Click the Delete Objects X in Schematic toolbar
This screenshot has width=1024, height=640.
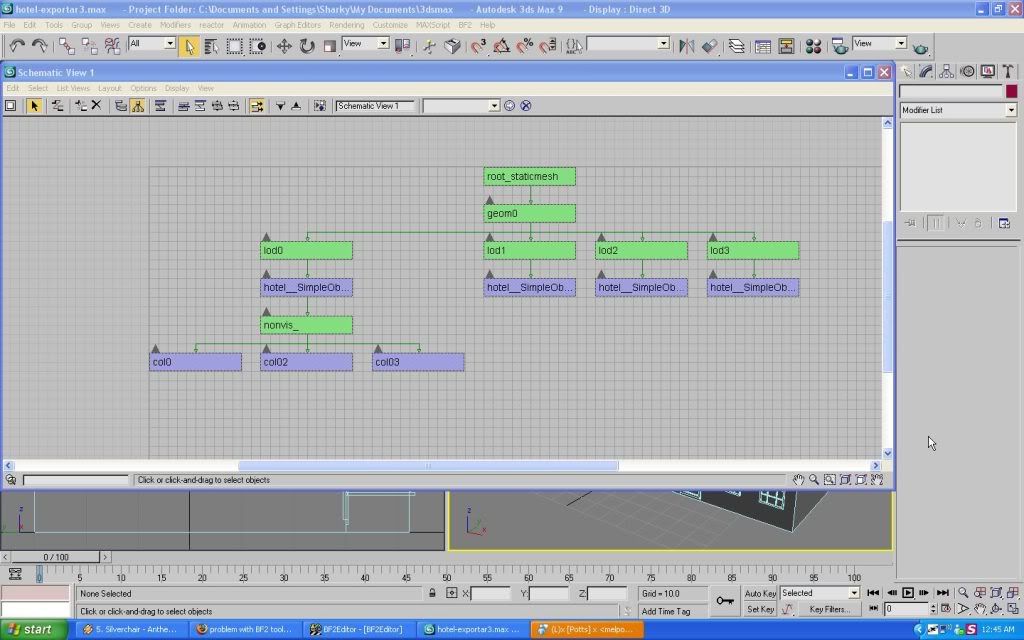click(96, 106)
